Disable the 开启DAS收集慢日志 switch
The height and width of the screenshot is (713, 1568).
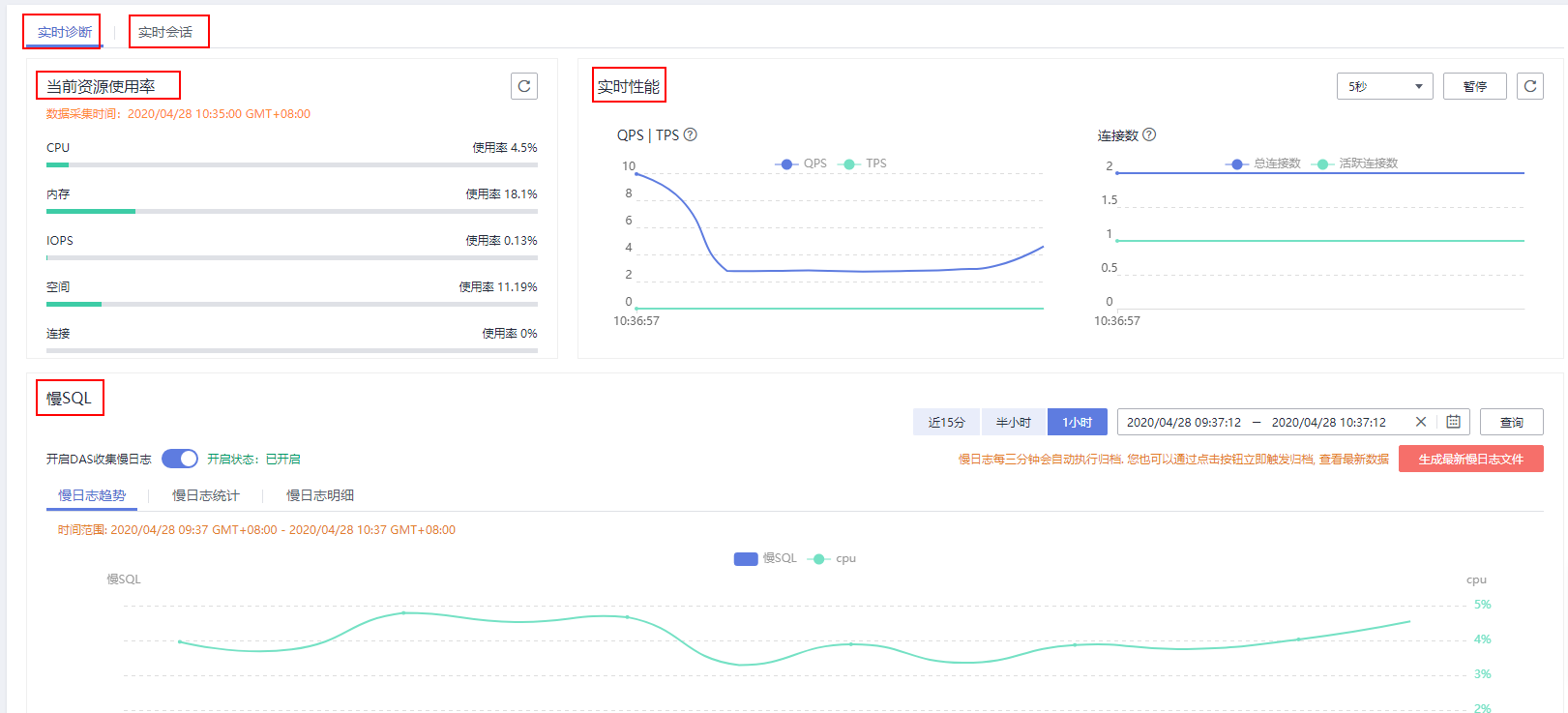click(180, 459)
